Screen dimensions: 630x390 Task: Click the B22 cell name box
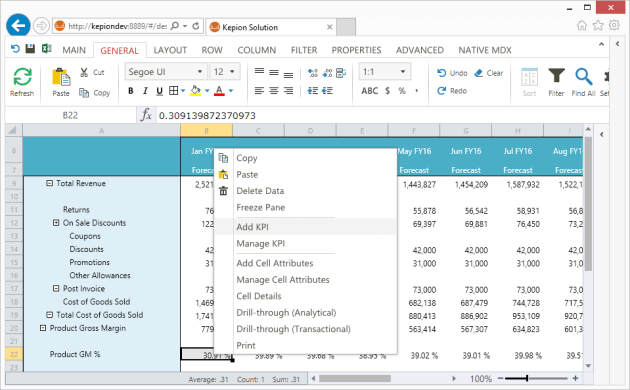(70, 116)
